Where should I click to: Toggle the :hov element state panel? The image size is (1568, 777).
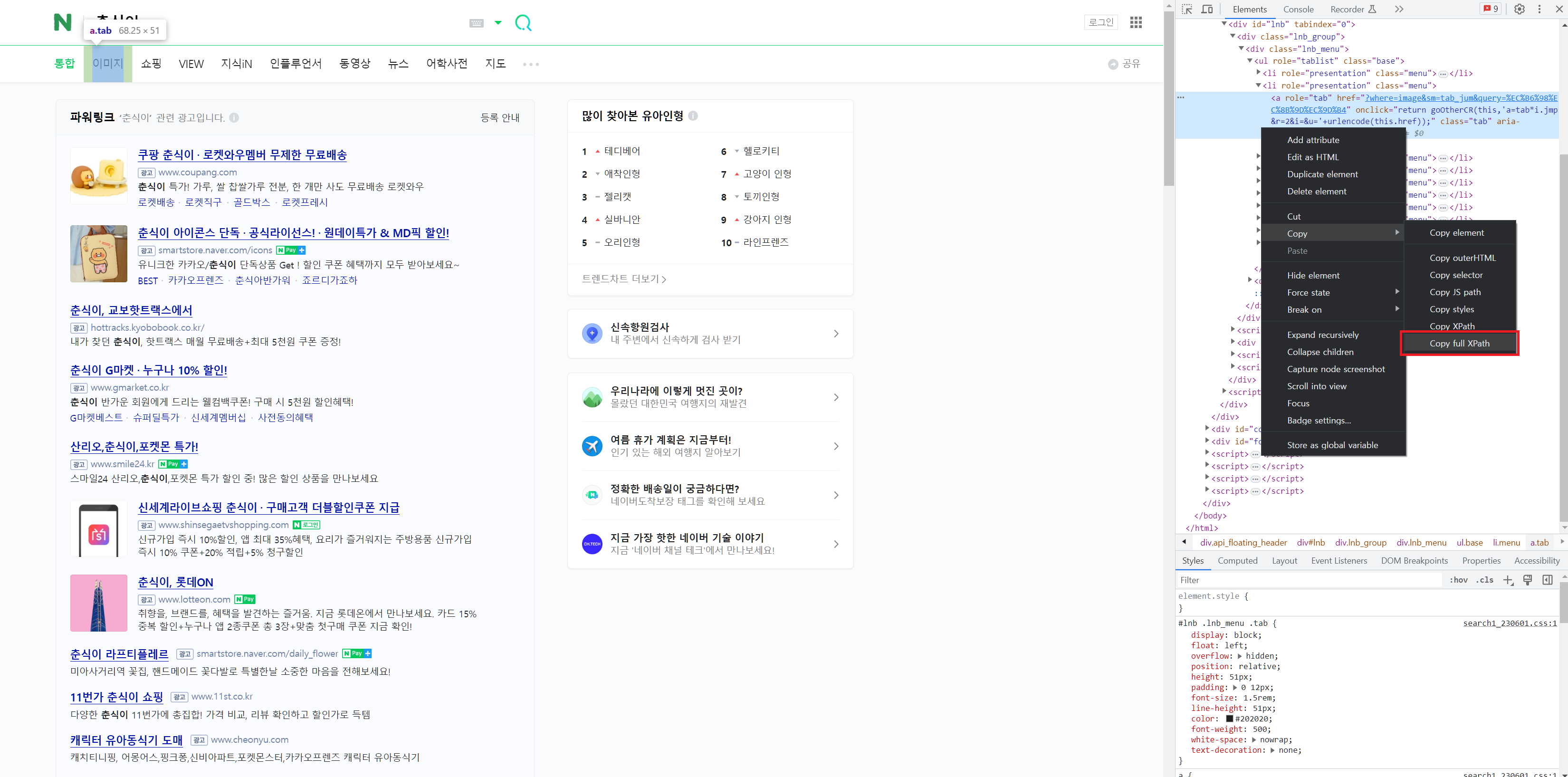(1458, 580)
